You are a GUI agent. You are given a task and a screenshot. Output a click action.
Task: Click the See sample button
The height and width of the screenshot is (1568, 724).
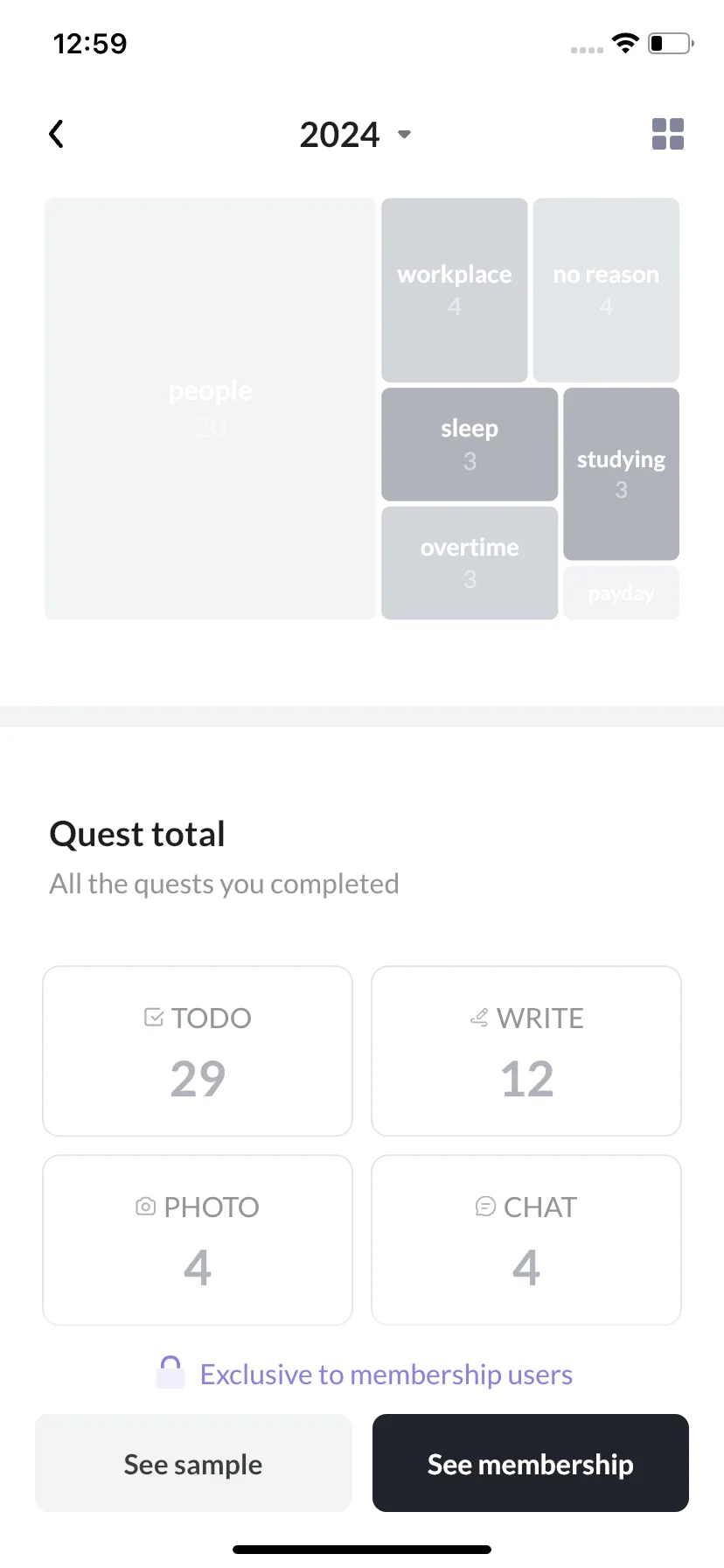[193, 1463]
